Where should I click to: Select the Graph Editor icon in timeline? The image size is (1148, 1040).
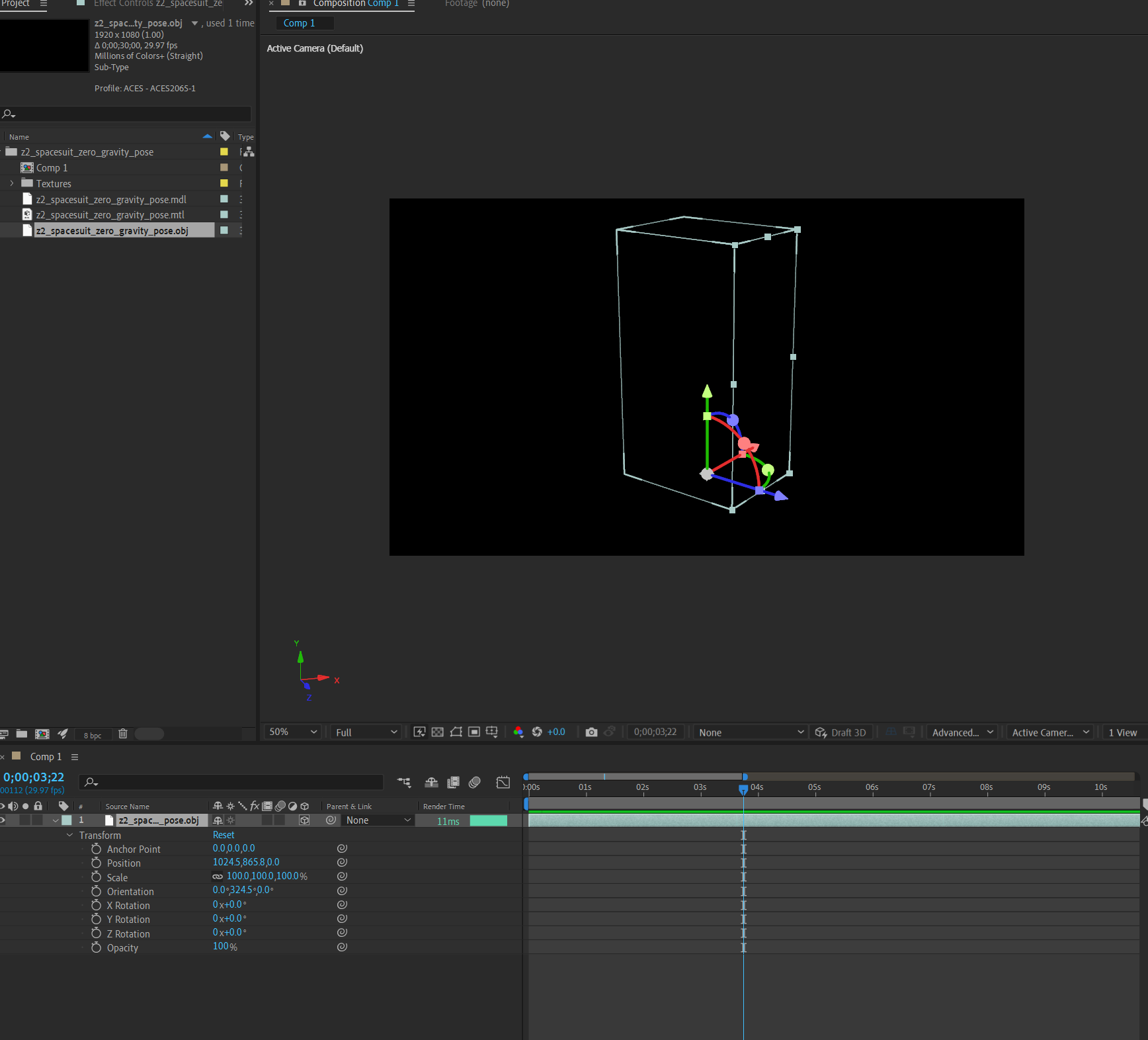click(503, 783)
